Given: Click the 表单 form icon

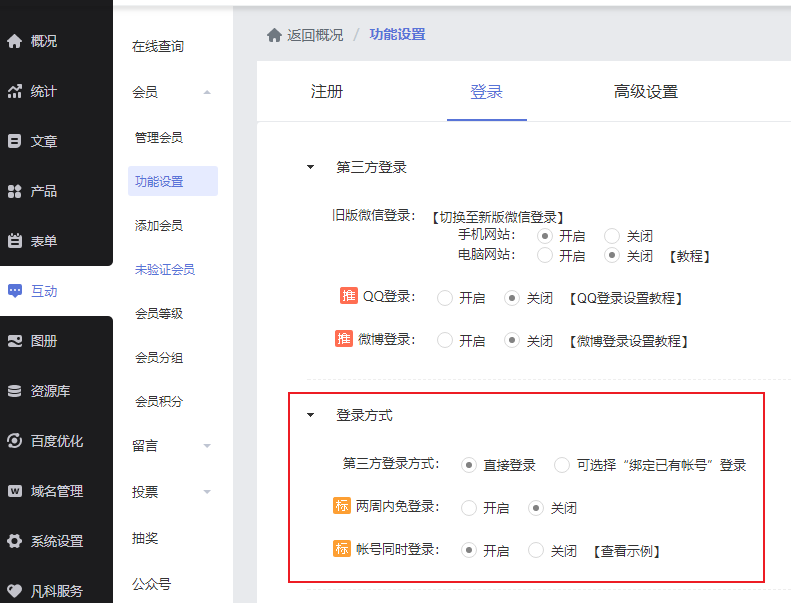Looking at the screenshot, I should pyautogui.click(x=15, y=241).
